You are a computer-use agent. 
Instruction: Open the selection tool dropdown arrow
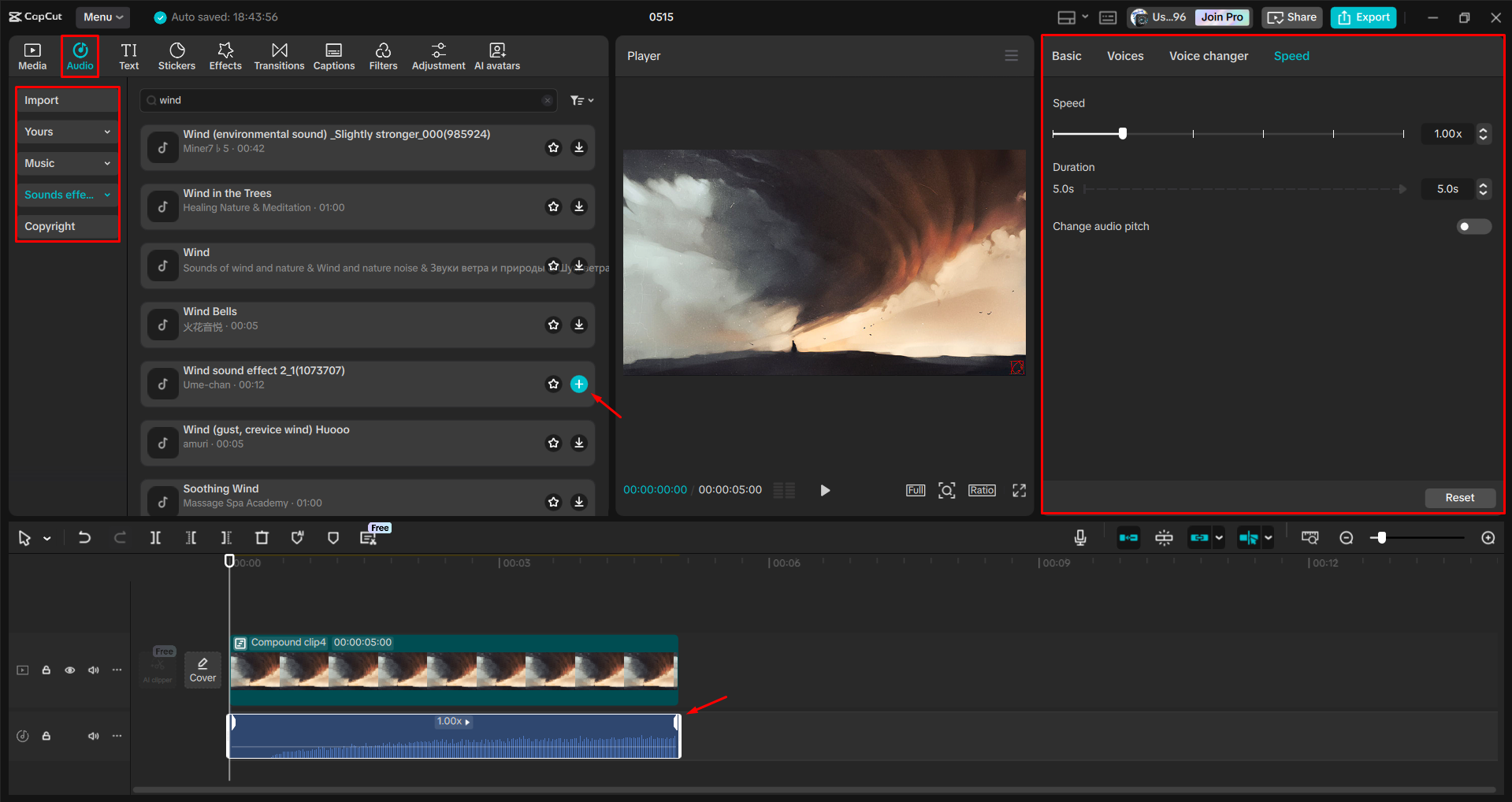[46, 537]
